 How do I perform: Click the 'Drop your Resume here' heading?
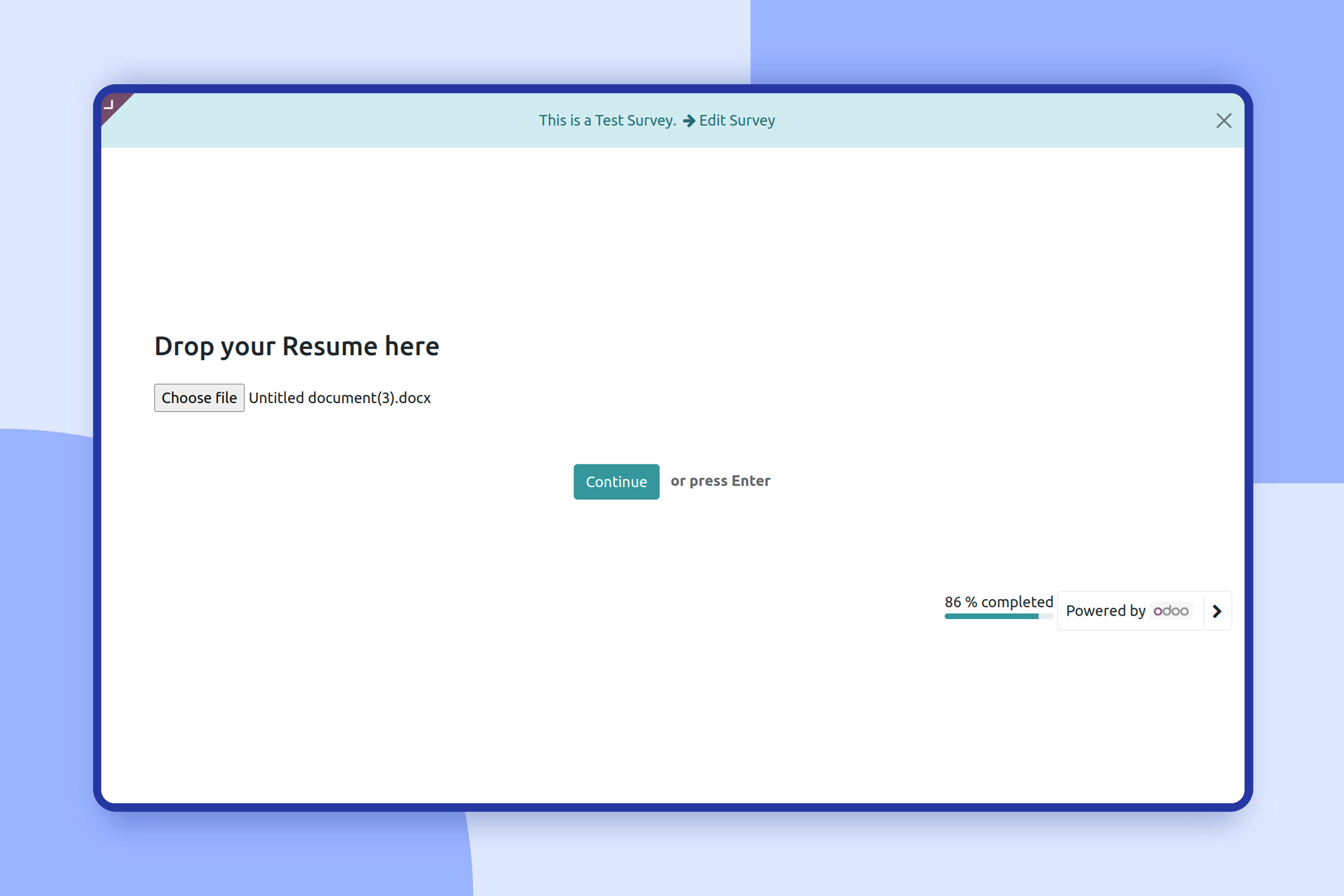297,346
